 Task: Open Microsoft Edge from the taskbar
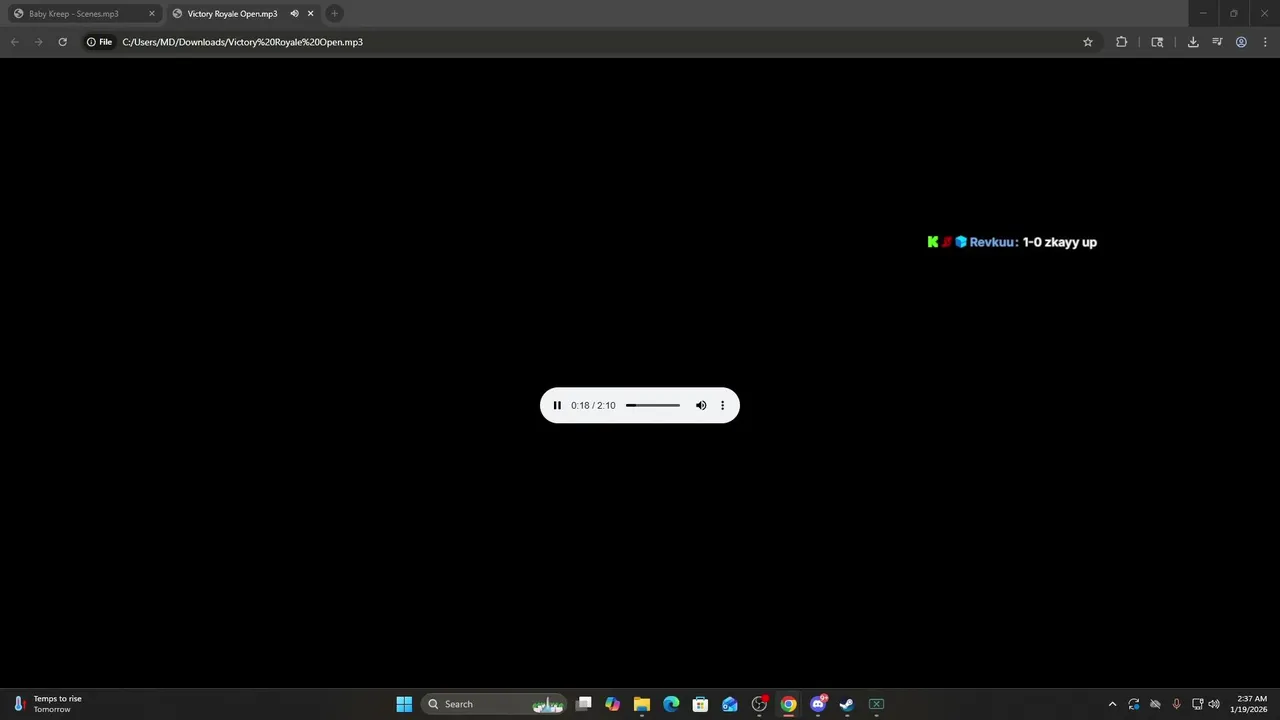[x=671, y=704]
